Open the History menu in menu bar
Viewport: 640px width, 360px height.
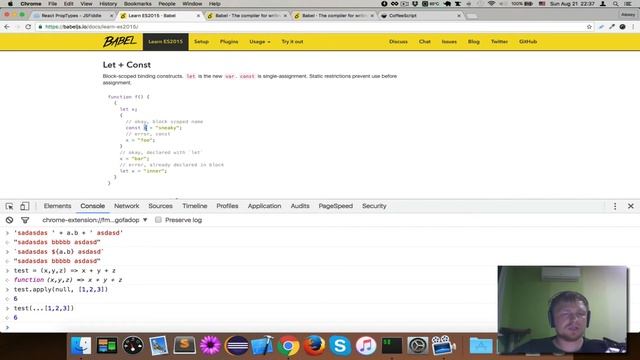point(108,4)
